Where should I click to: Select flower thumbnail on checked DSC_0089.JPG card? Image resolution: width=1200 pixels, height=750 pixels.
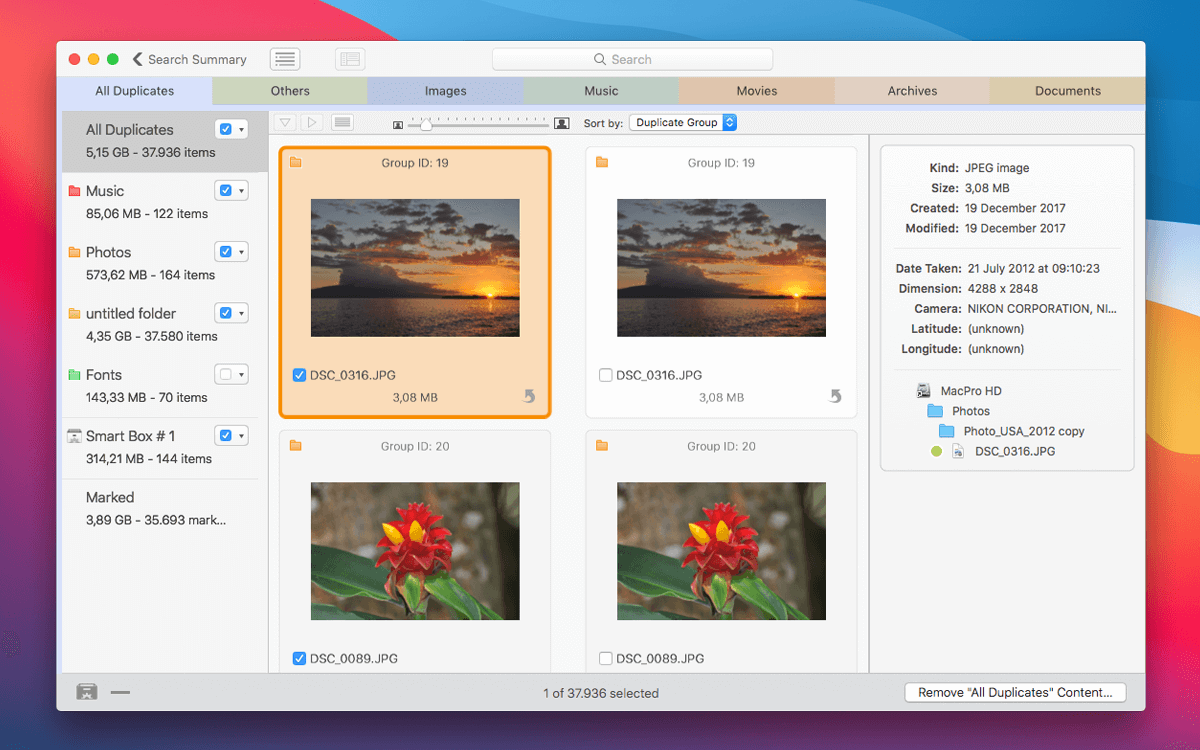(x=415, y=551)
